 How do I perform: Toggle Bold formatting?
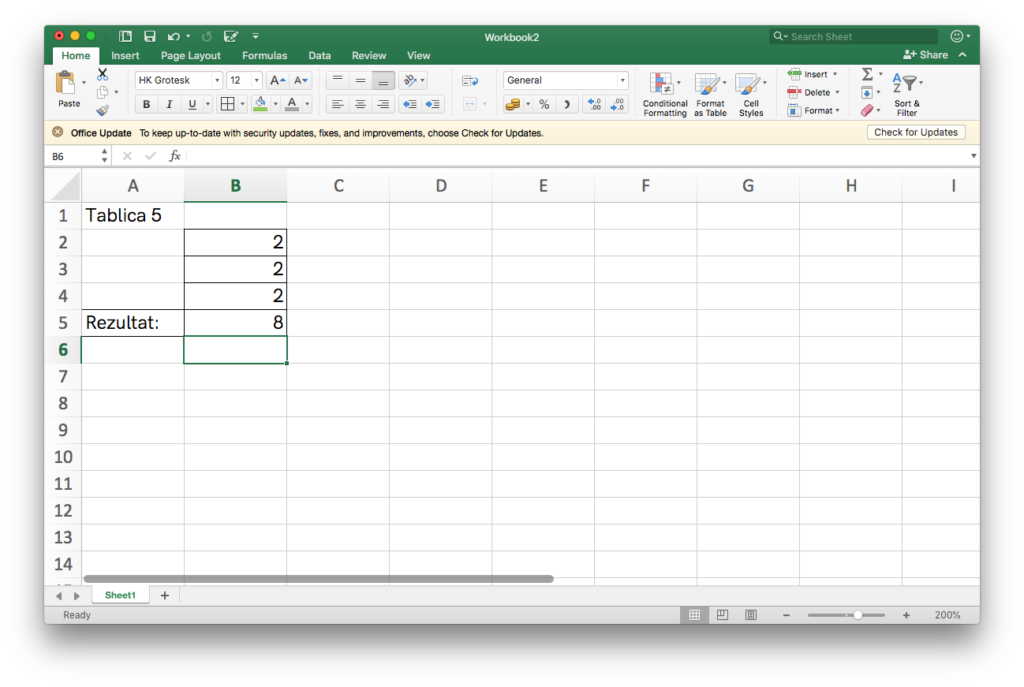[146, 104]
